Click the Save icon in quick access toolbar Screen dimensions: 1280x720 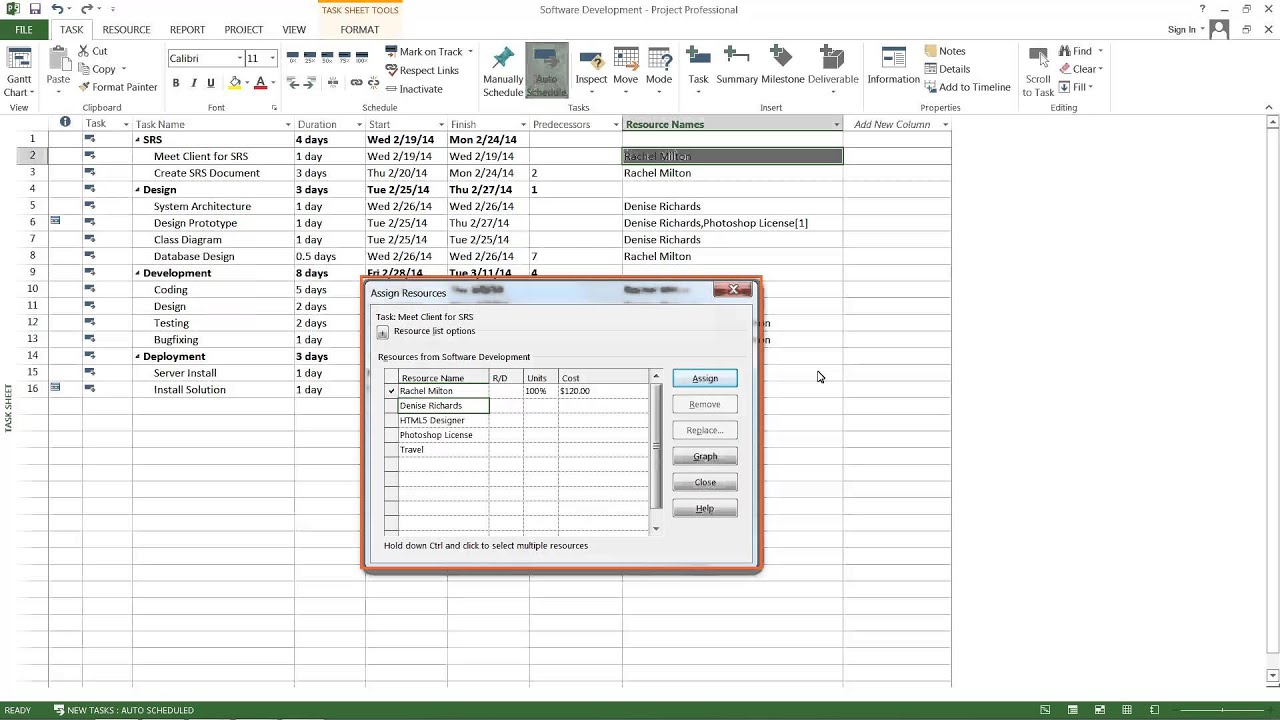tap(35, 9)
